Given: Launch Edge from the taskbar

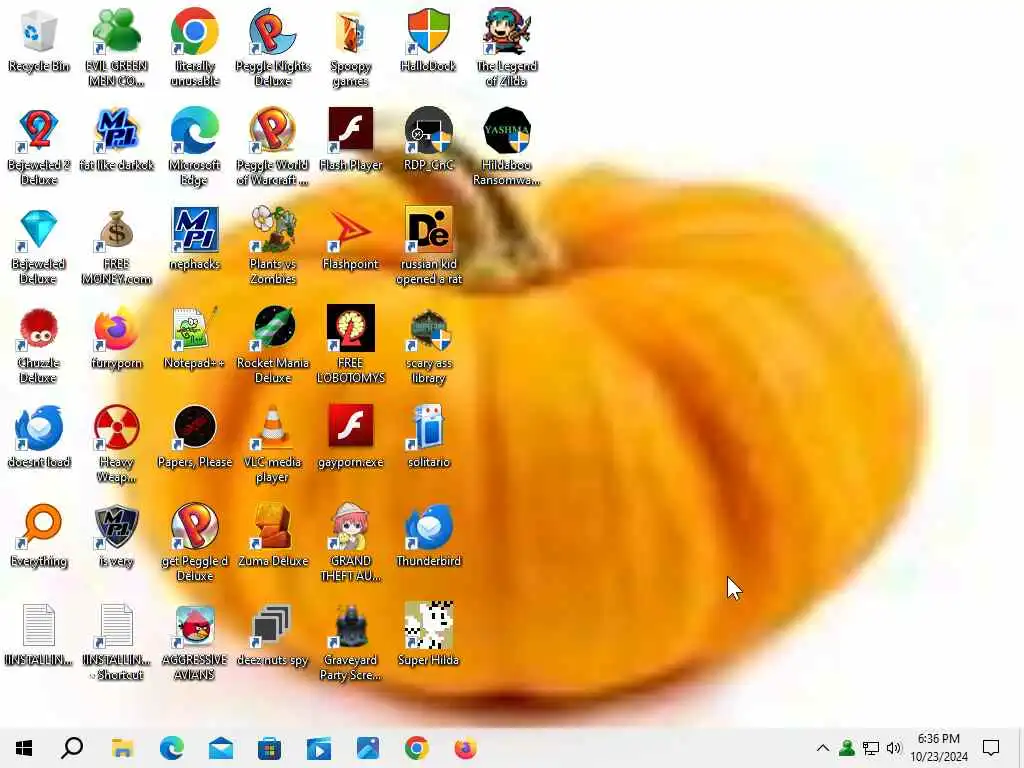Looking at the screenshot, I should point(172,748).
